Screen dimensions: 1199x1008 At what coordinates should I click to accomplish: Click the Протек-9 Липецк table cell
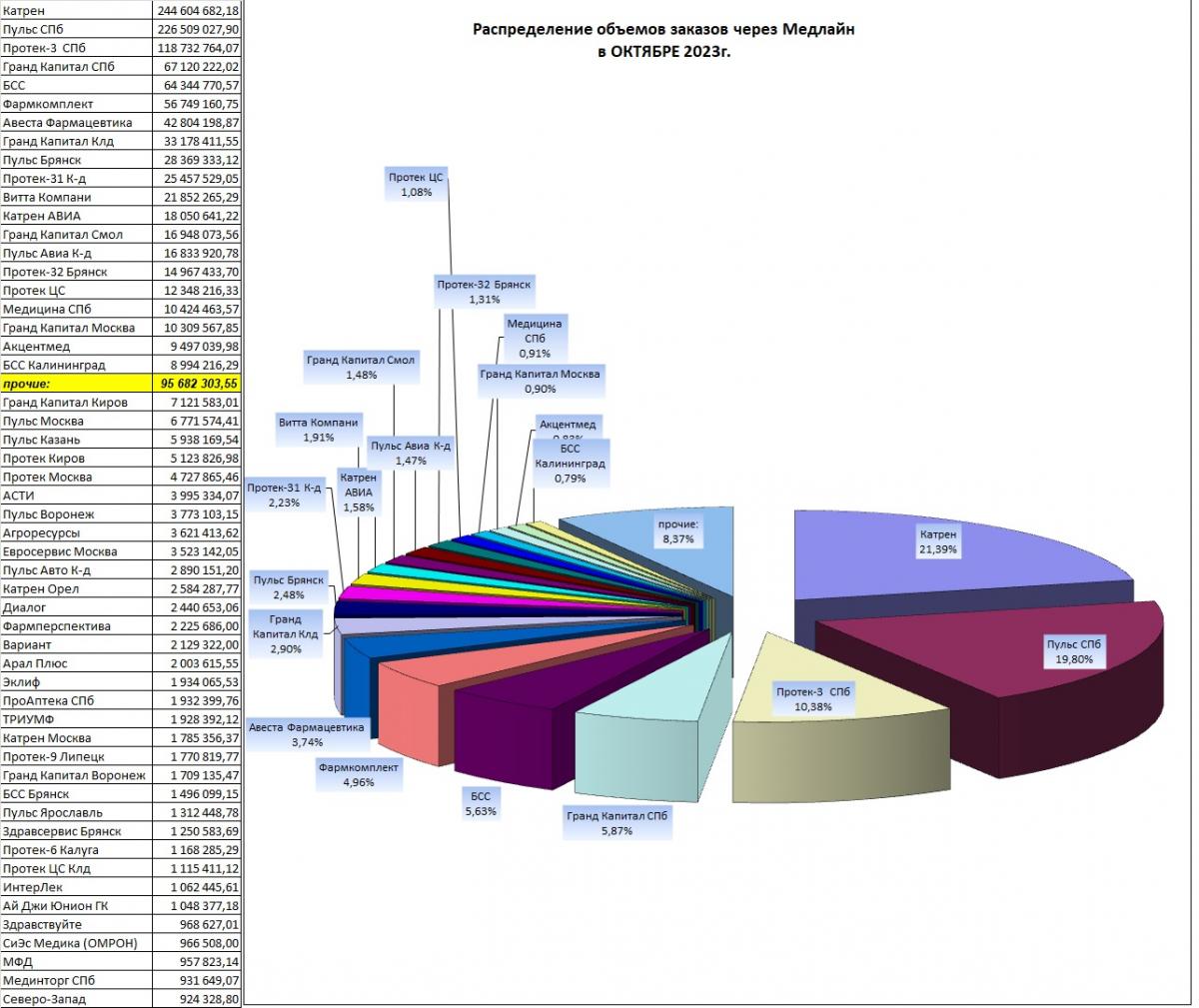(77, 756)
